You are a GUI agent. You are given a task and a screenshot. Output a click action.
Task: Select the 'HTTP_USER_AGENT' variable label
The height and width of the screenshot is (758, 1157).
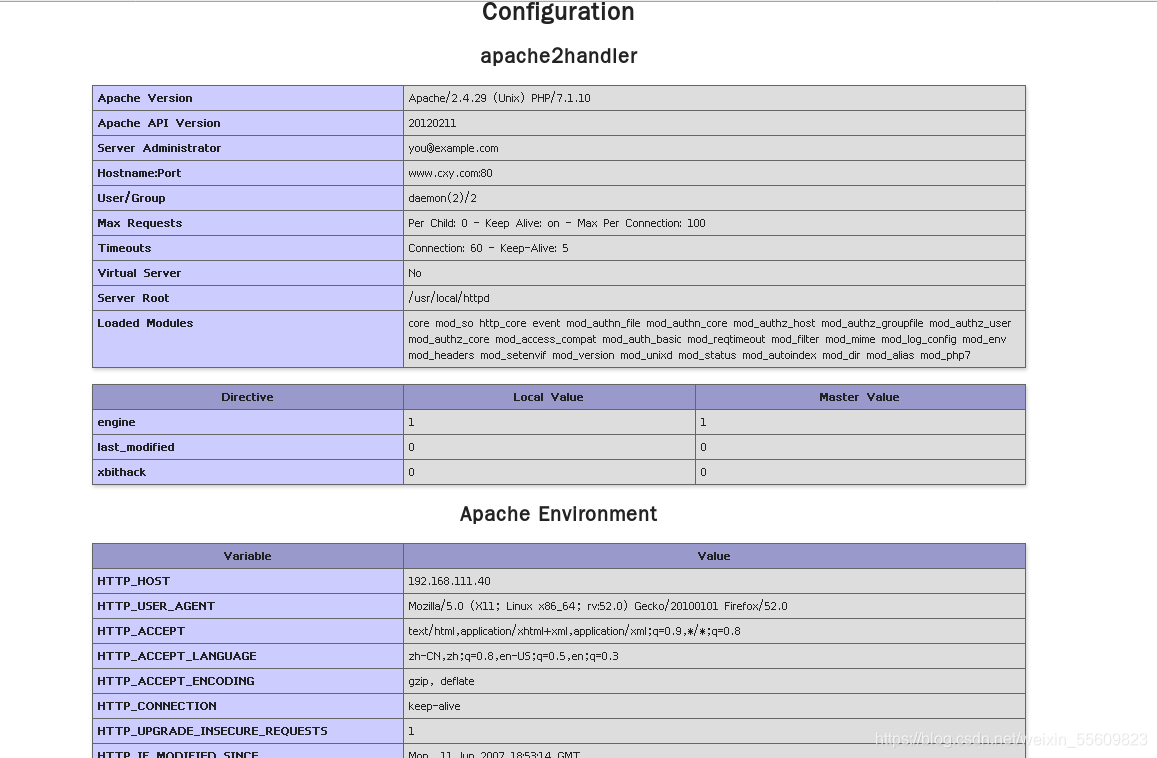point(156,607)
